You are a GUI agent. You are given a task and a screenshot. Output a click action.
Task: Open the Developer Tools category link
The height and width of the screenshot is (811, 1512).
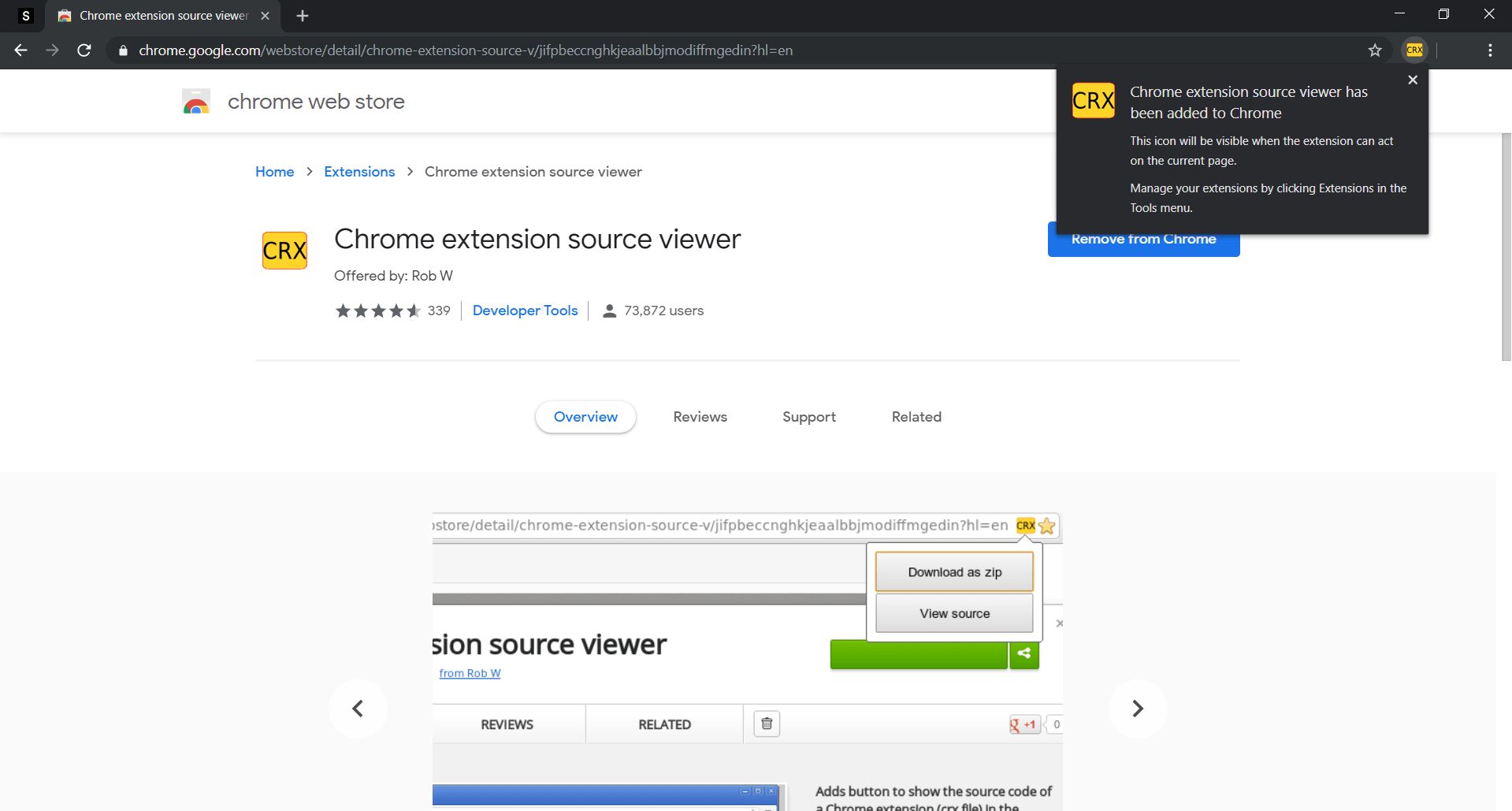(525, 311)
